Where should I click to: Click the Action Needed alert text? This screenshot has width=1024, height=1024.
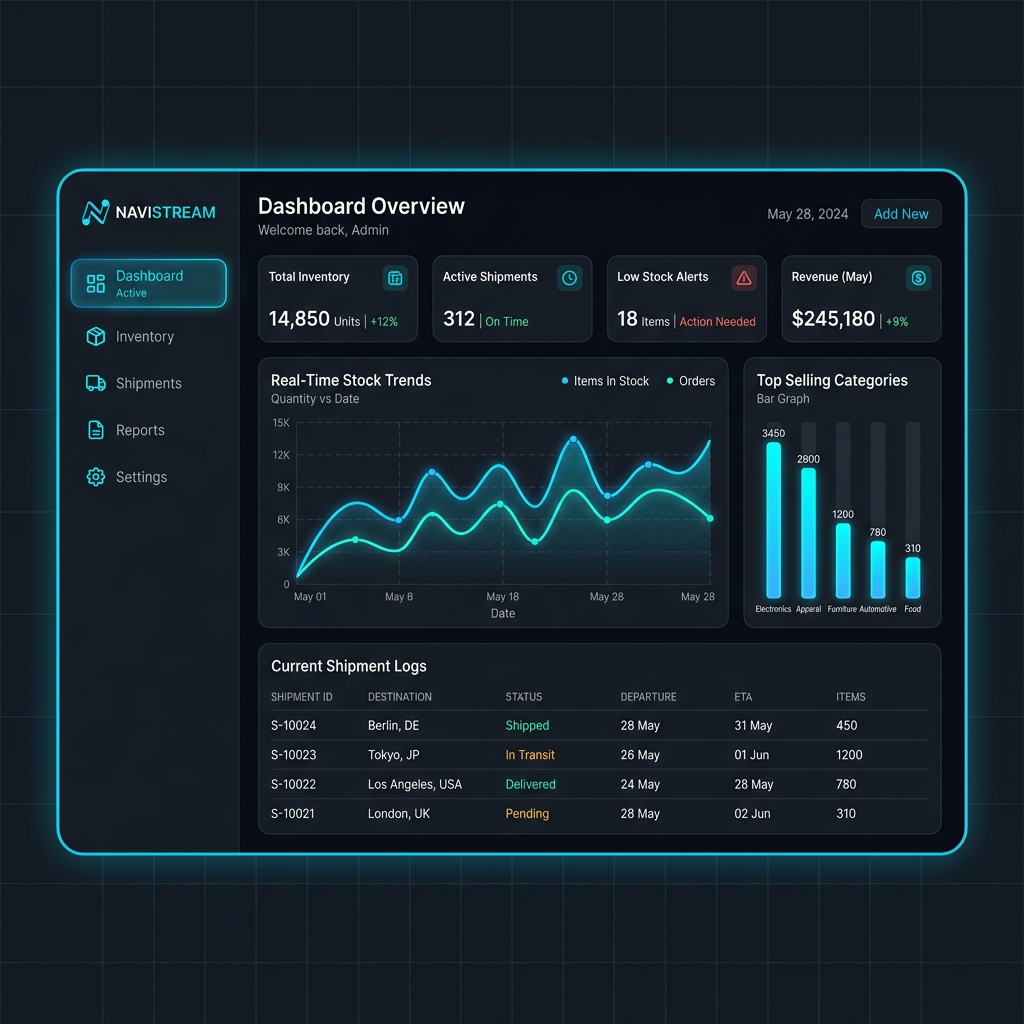[x=717, y=321]
